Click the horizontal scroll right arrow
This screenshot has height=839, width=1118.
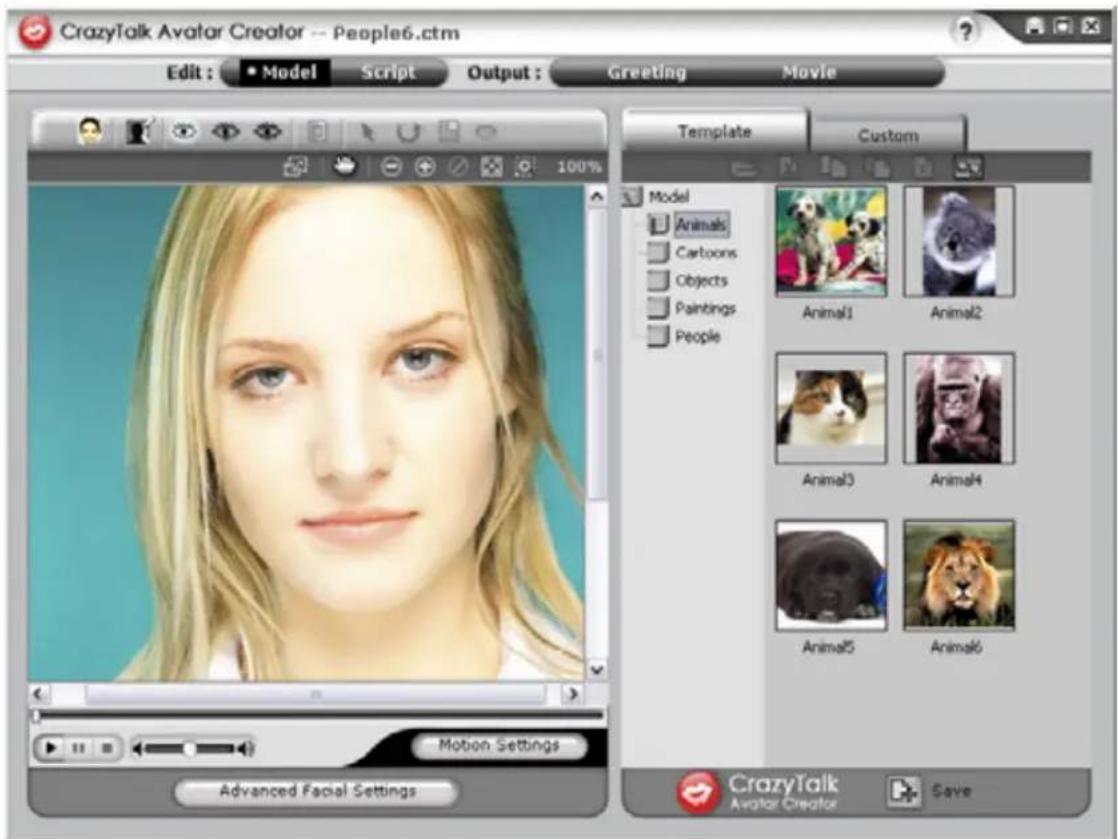click(572, 693)
